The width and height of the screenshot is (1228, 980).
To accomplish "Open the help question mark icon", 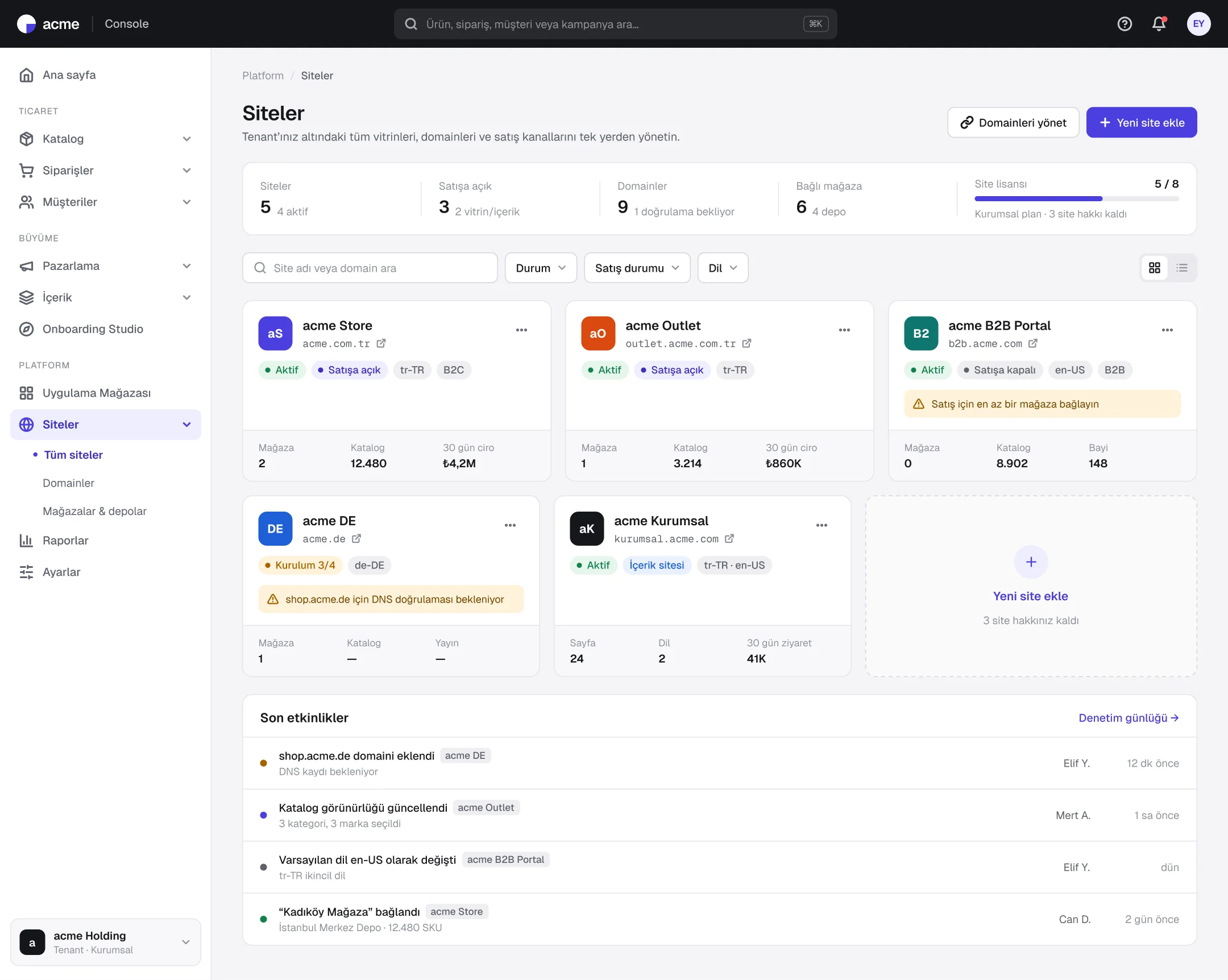I will 1125,24.
